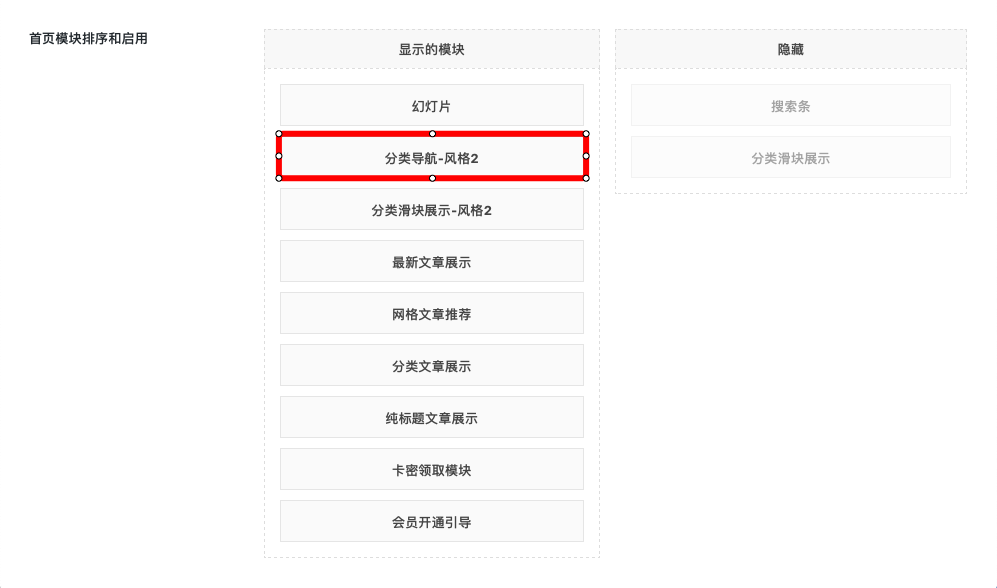Image resolution: width=997 pixels, height=588 pixels.
Task: Click the top-center selection handle
Action: click(x=432, y=133)
